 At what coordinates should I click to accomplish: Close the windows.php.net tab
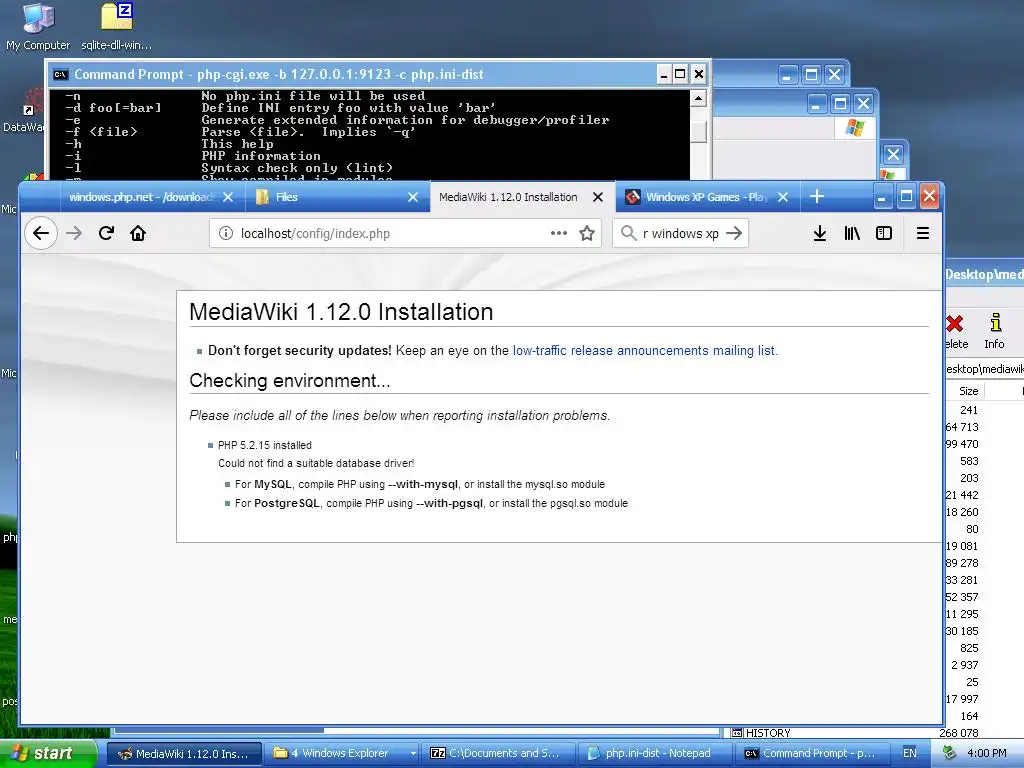(x=228, y=197)
